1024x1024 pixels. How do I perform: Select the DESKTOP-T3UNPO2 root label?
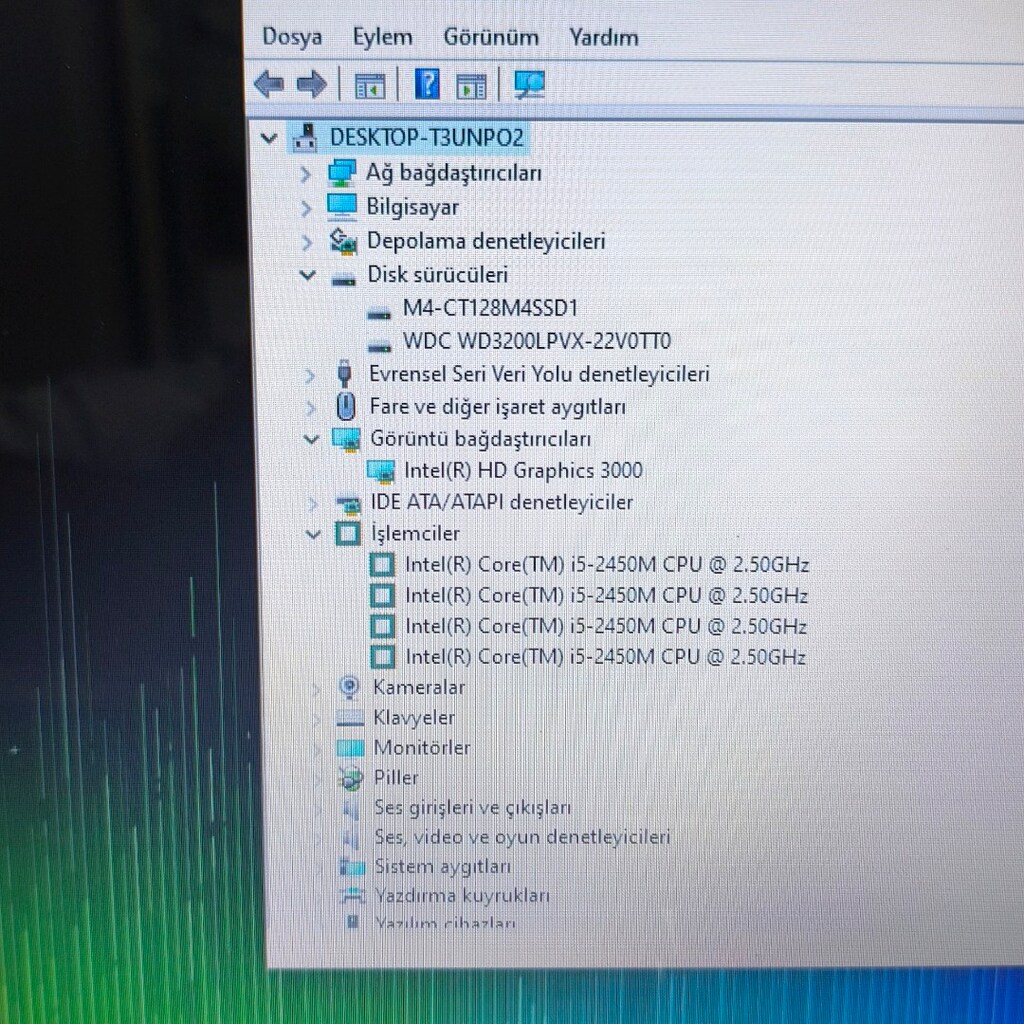point(426,138)
